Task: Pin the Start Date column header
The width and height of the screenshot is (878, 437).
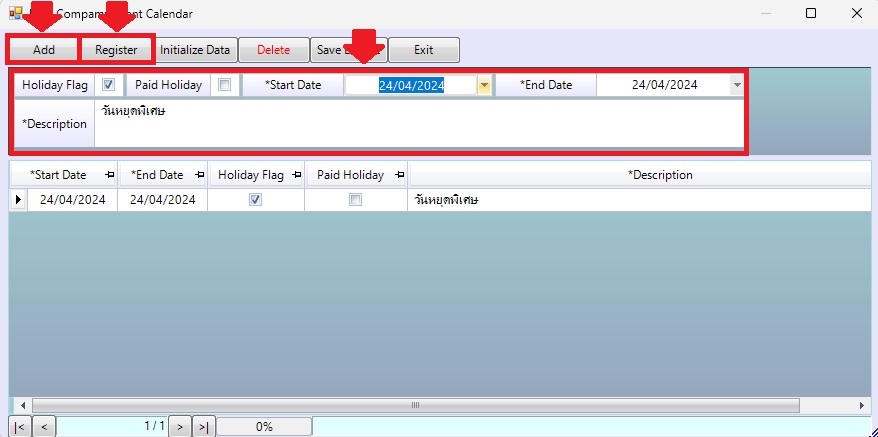Action: point(109,175)
